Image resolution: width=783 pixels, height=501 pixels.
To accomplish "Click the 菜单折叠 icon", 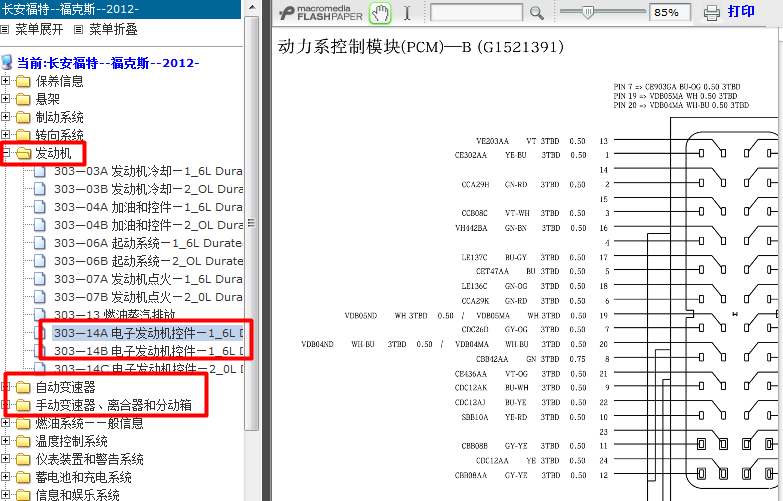I will [78, 29].
